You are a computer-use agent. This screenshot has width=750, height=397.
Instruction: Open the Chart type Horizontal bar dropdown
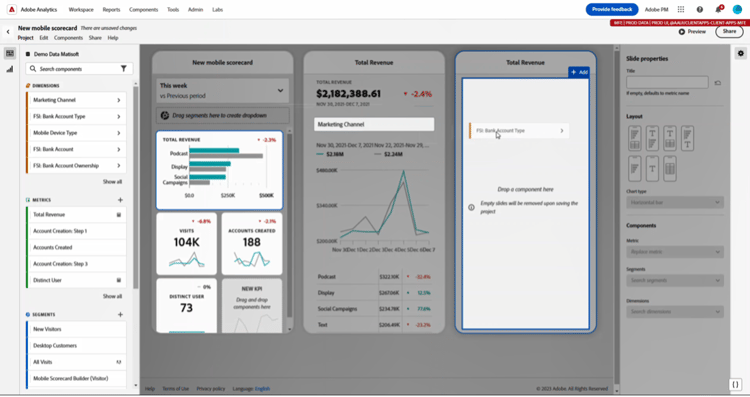(674, 202)
